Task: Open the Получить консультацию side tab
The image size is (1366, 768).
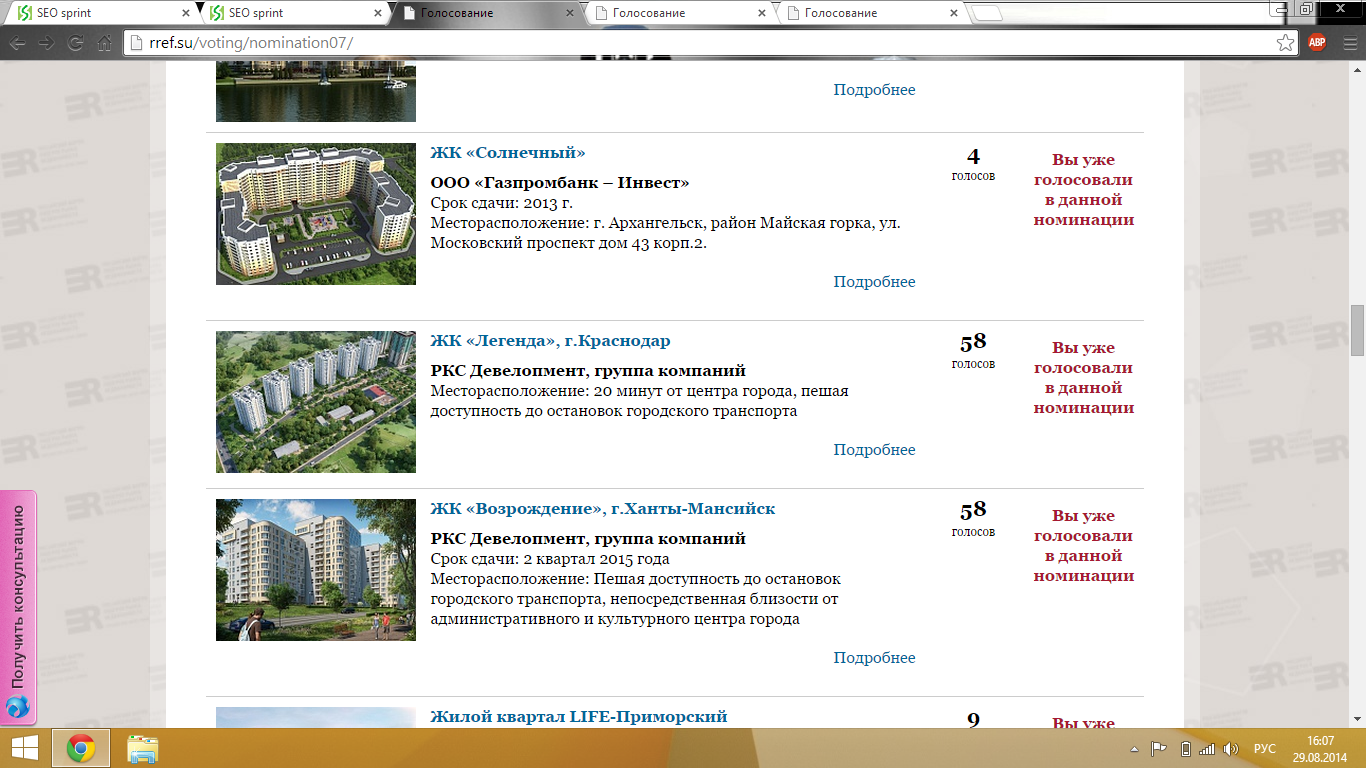Action: [x=18, y=606]
